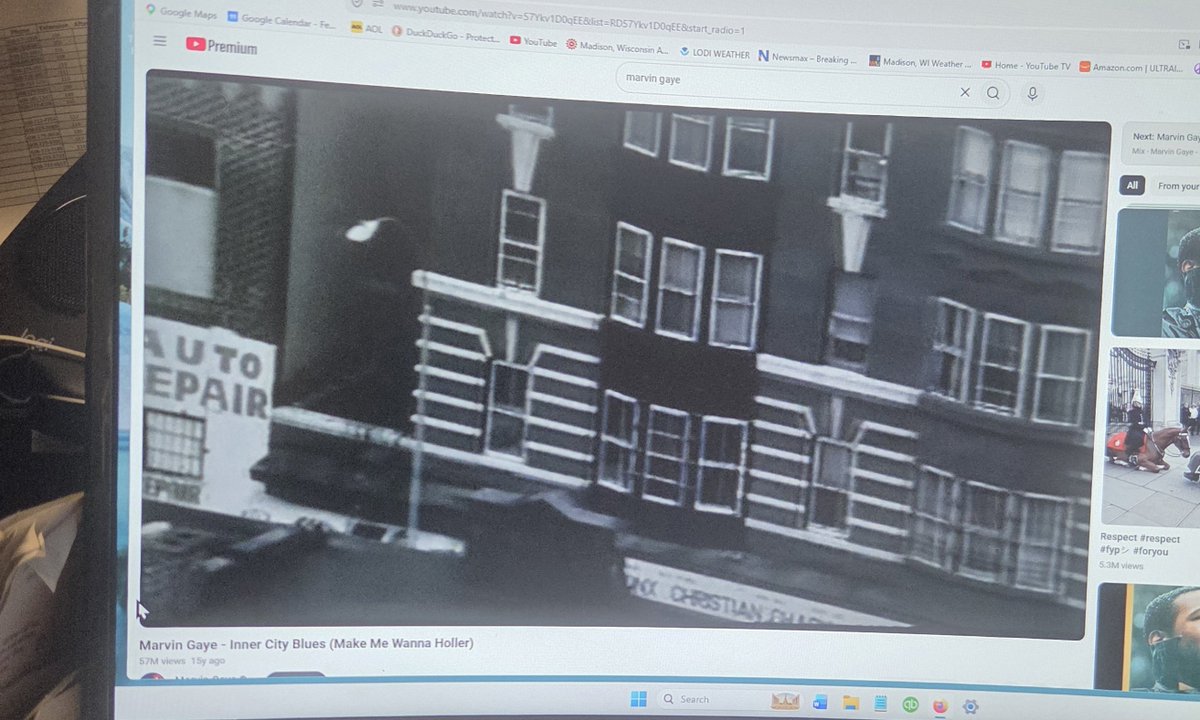This screenshot has height=720, width=1200.
Task: Open Notepad from taskbar
Action: click(881, 704)
